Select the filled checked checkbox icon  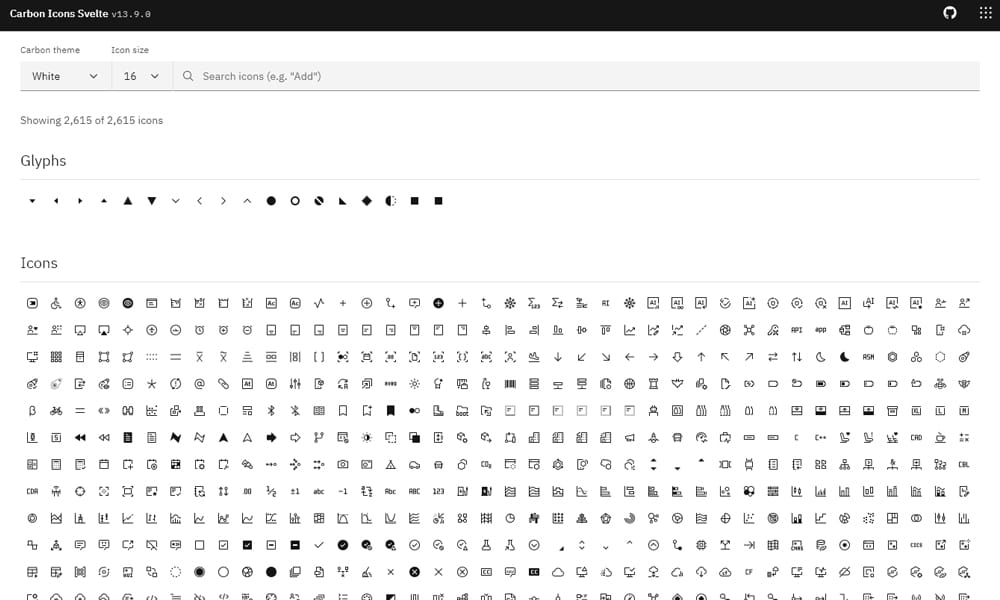click(x=247, y=545)
